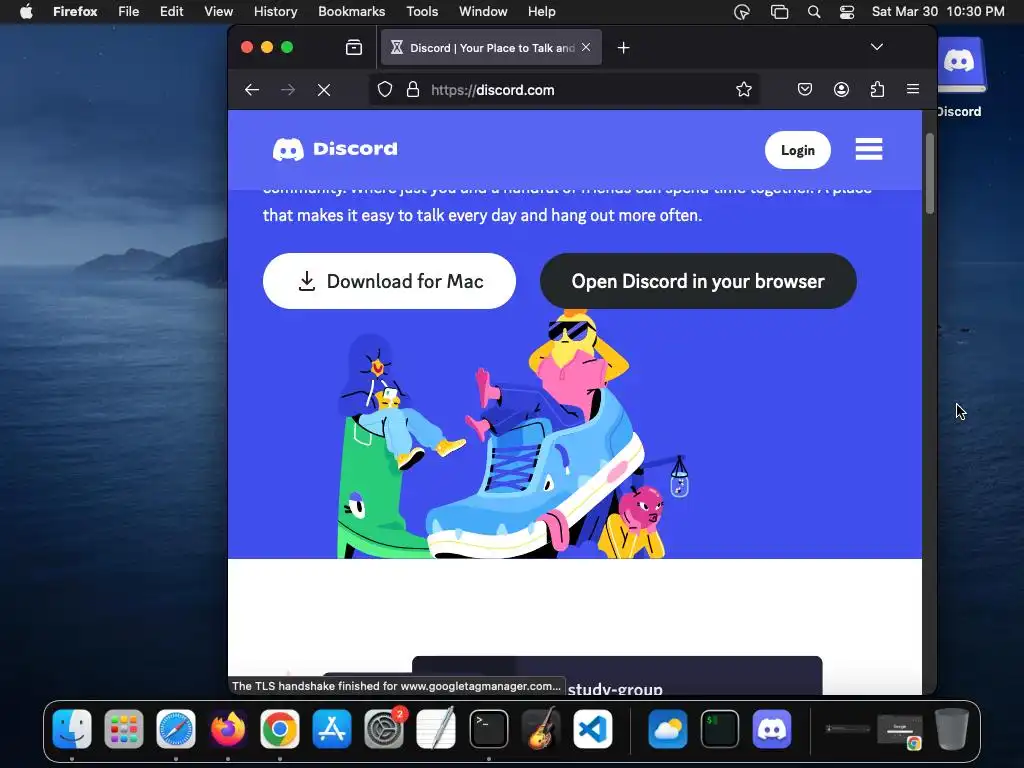
Task: Expand the list all tabs chevron
Action: (877, 47)
